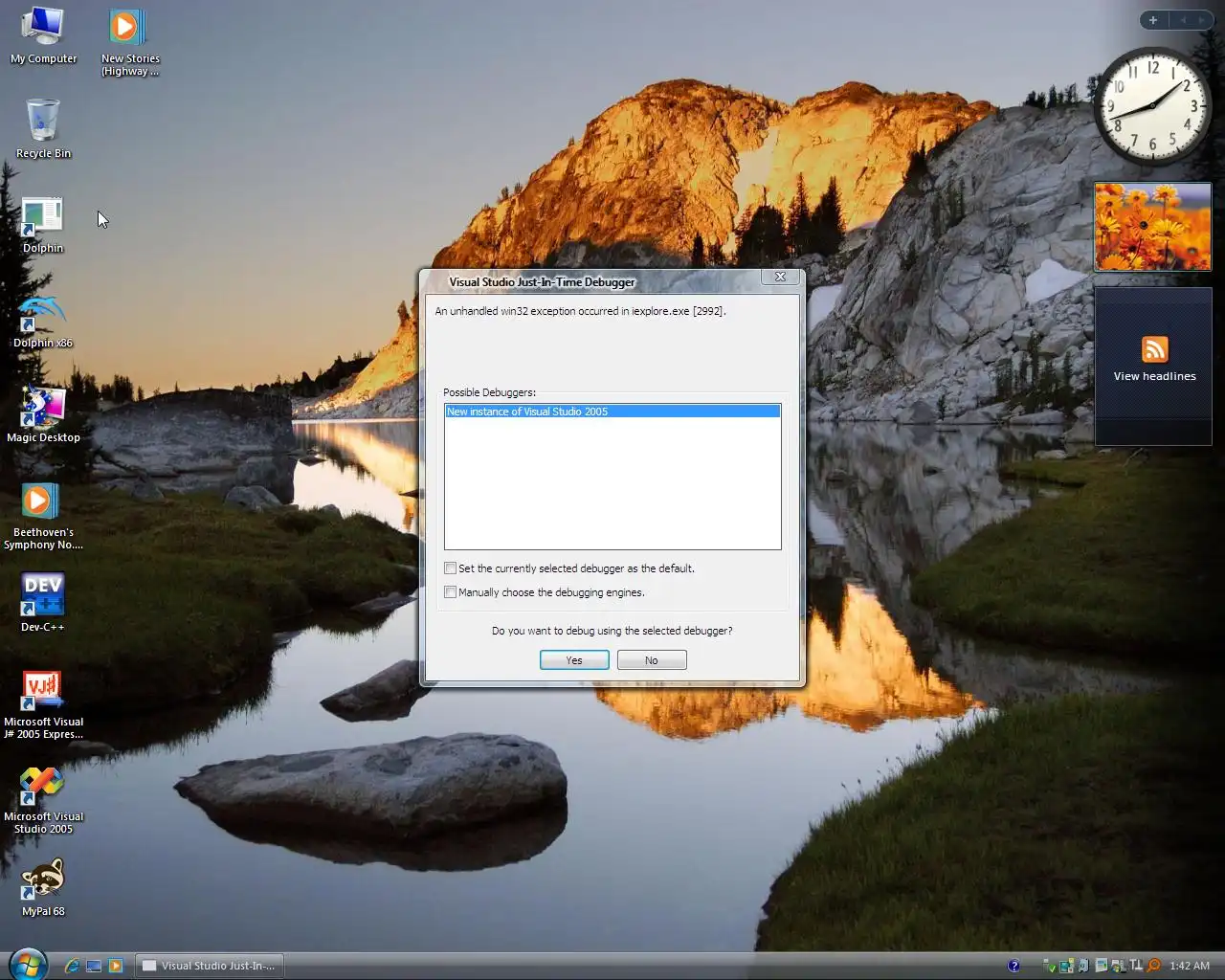Screen dimensions: 1225x980
Task: Launch Internet Explorer from Quick Launch
Action: coord(72,966)
